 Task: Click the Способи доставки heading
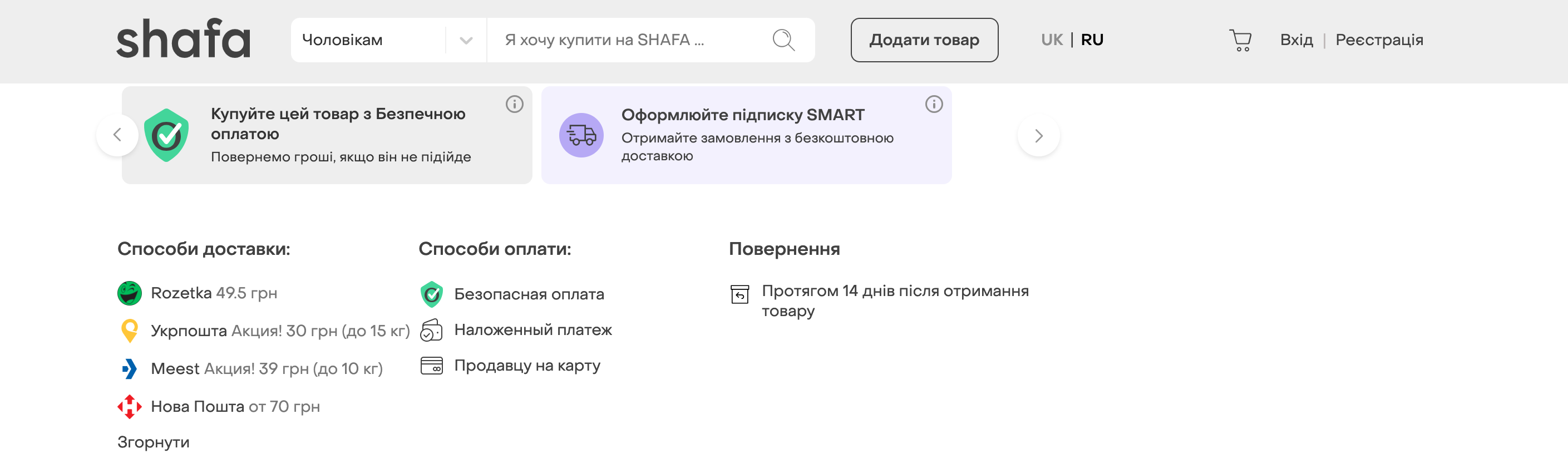coord(204,249)
